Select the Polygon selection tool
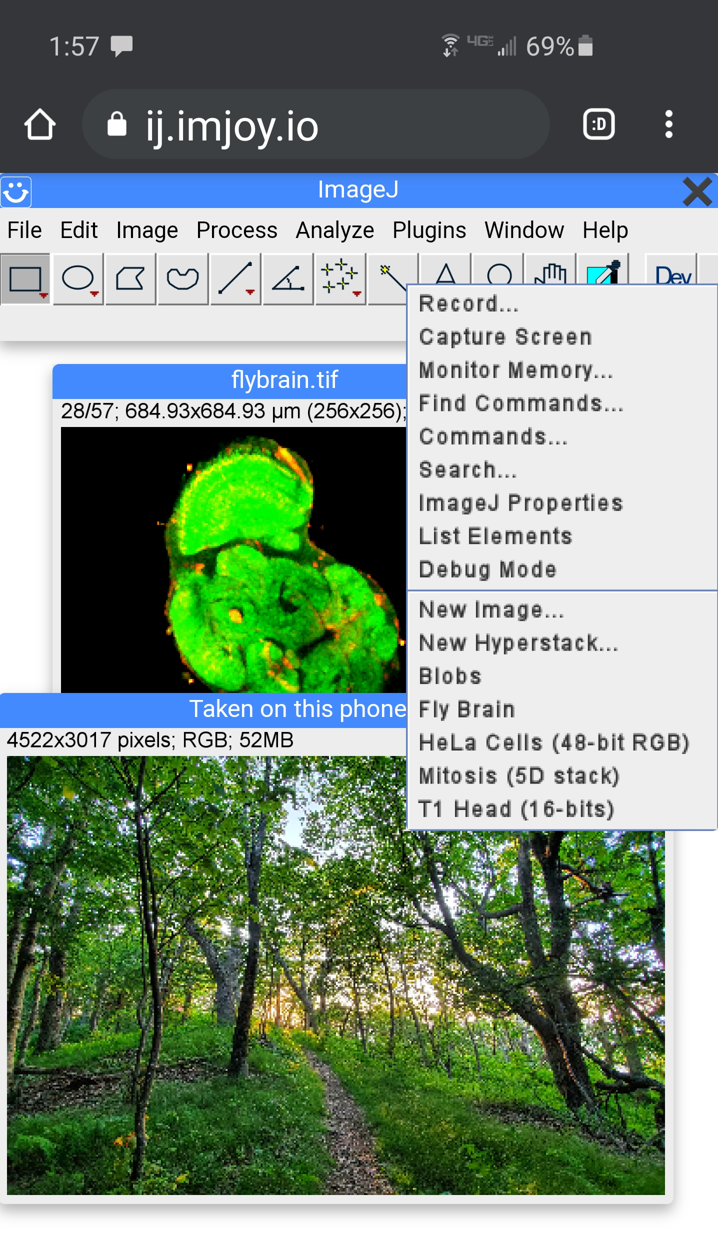Image resolution: width=718 pixels, height=1238 pixels. coord(130,279)
